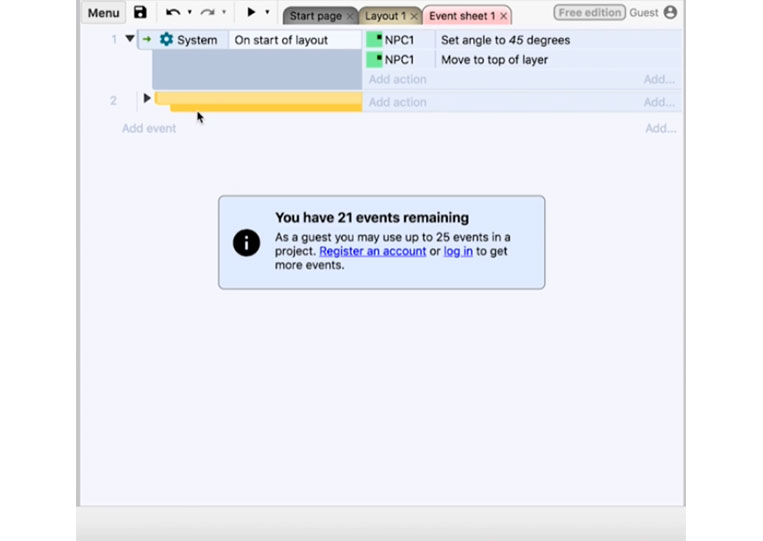This screenshot has height=541, width=763.
Task: Click Add action under event 1
Action: pyautogui.click(x=398, y=79)
